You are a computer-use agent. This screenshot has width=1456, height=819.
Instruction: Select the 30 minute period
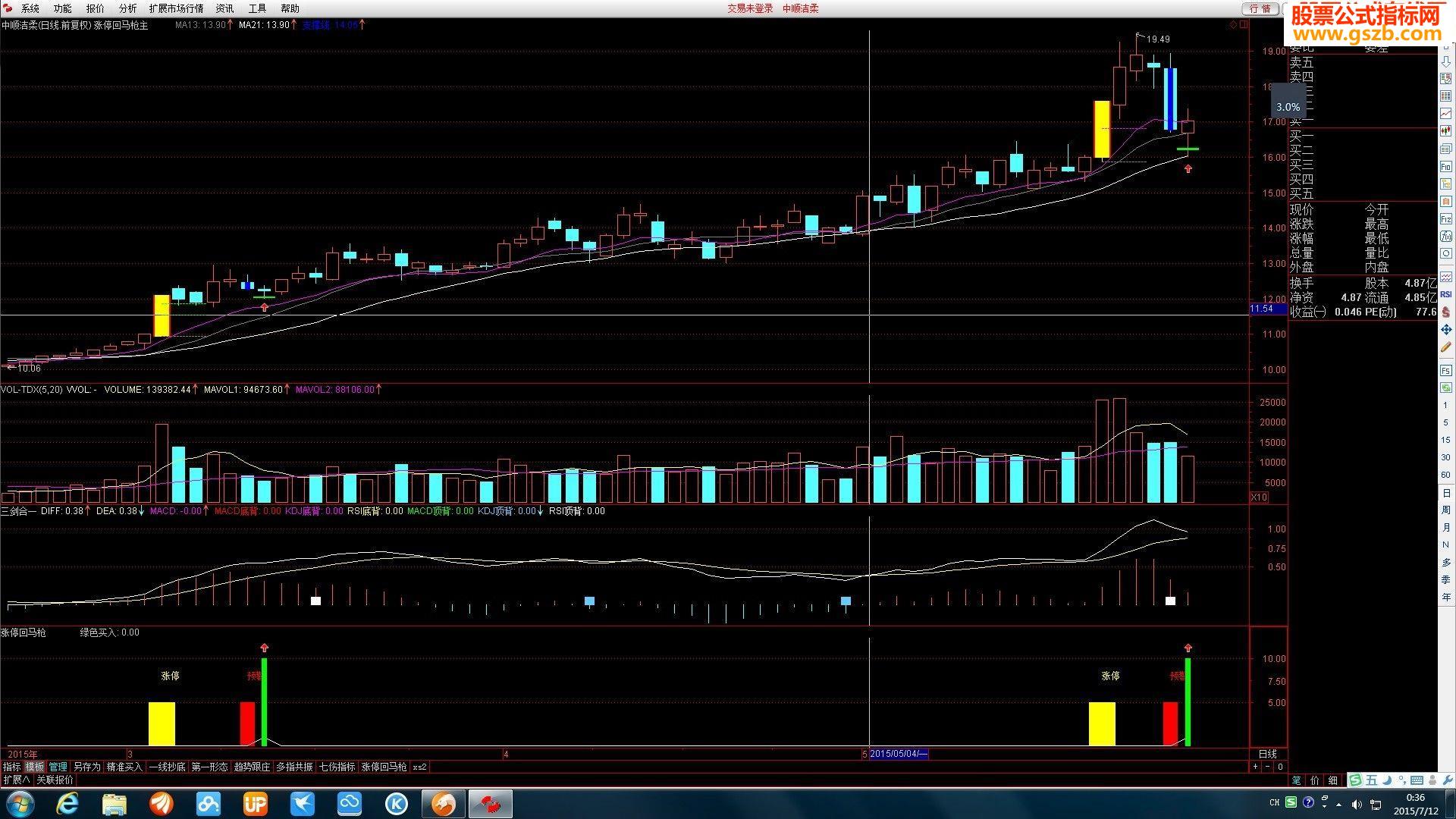tap(1446, 458)
